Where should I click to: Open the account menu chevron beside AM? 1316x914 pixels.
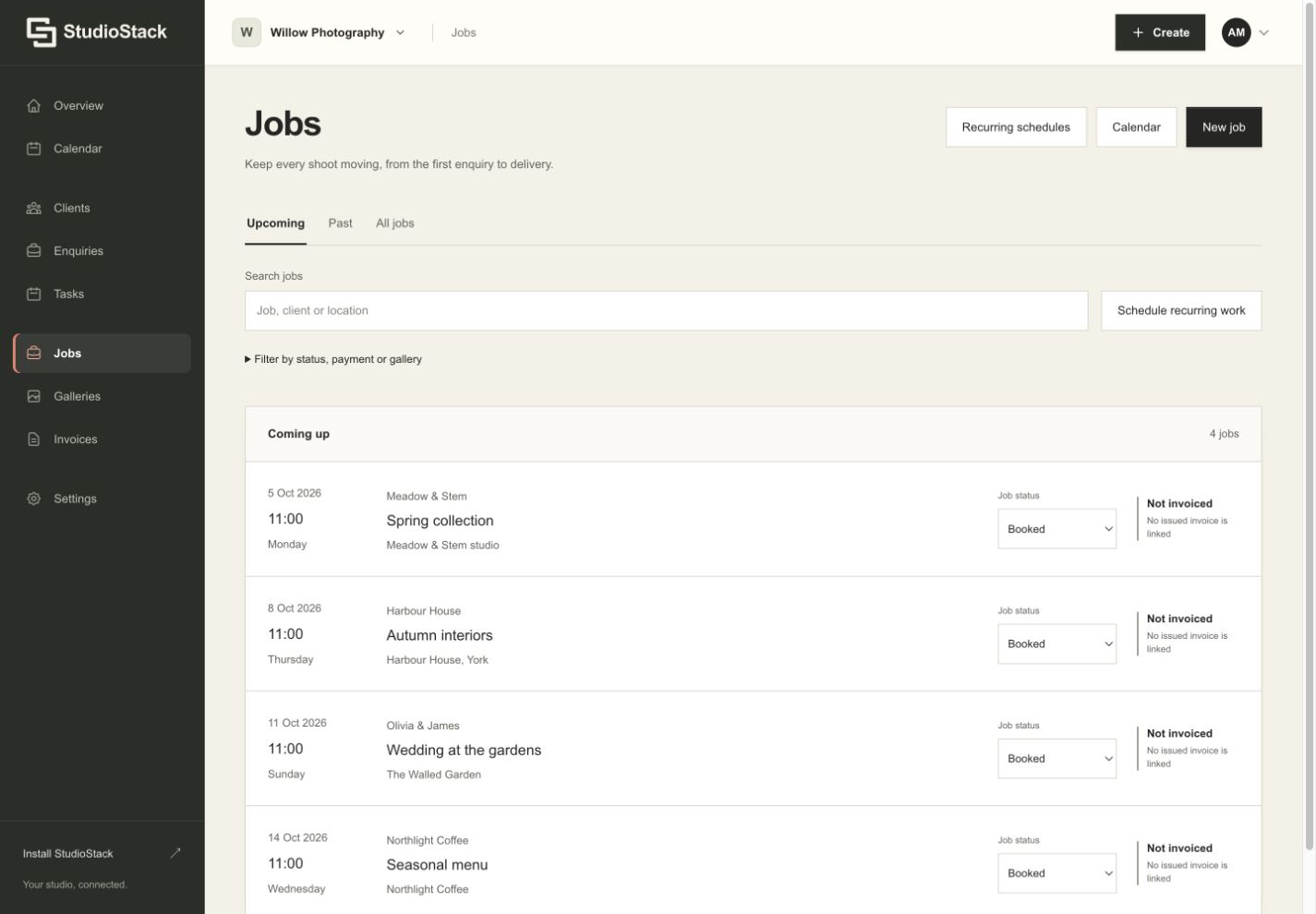1264,32
